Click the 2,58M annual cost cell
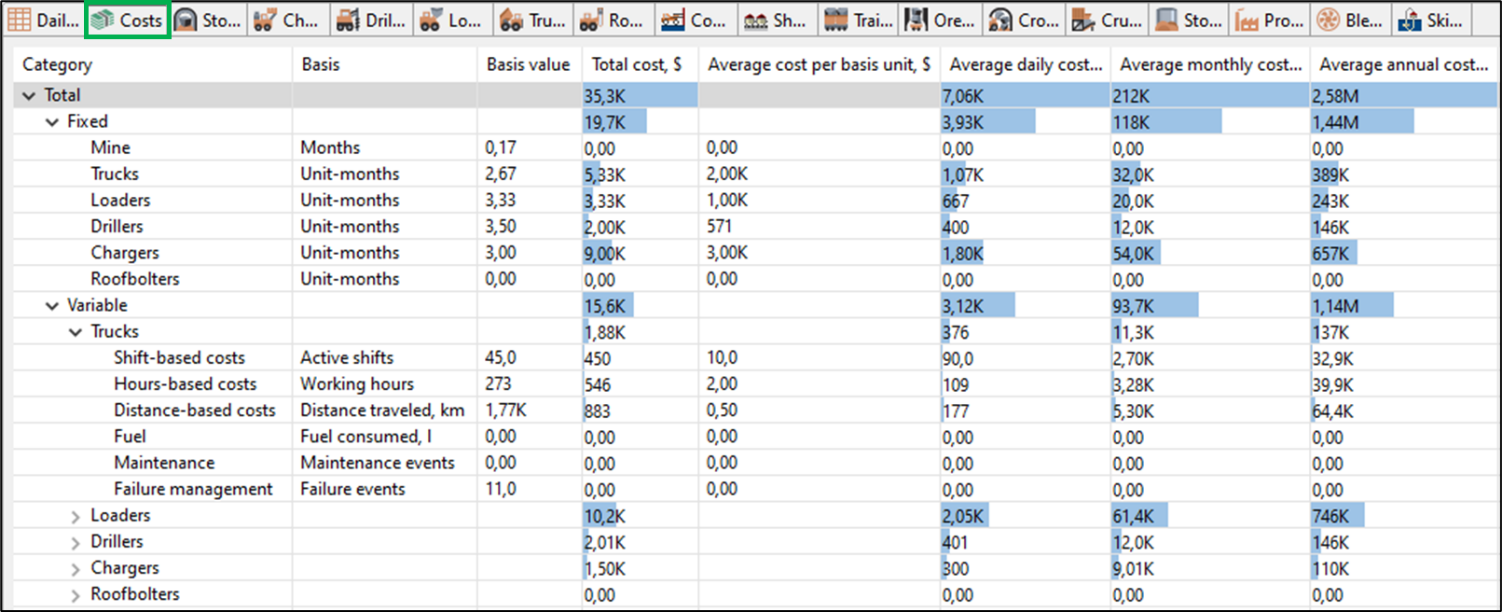 tap(1405, 96)
